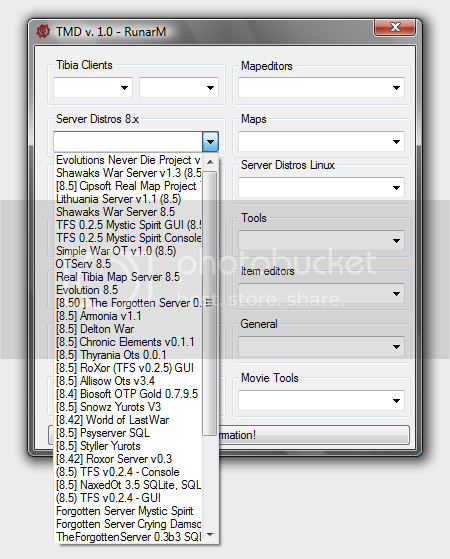Choose (8.5) TFS v0.2.4 - GUI

128,498
